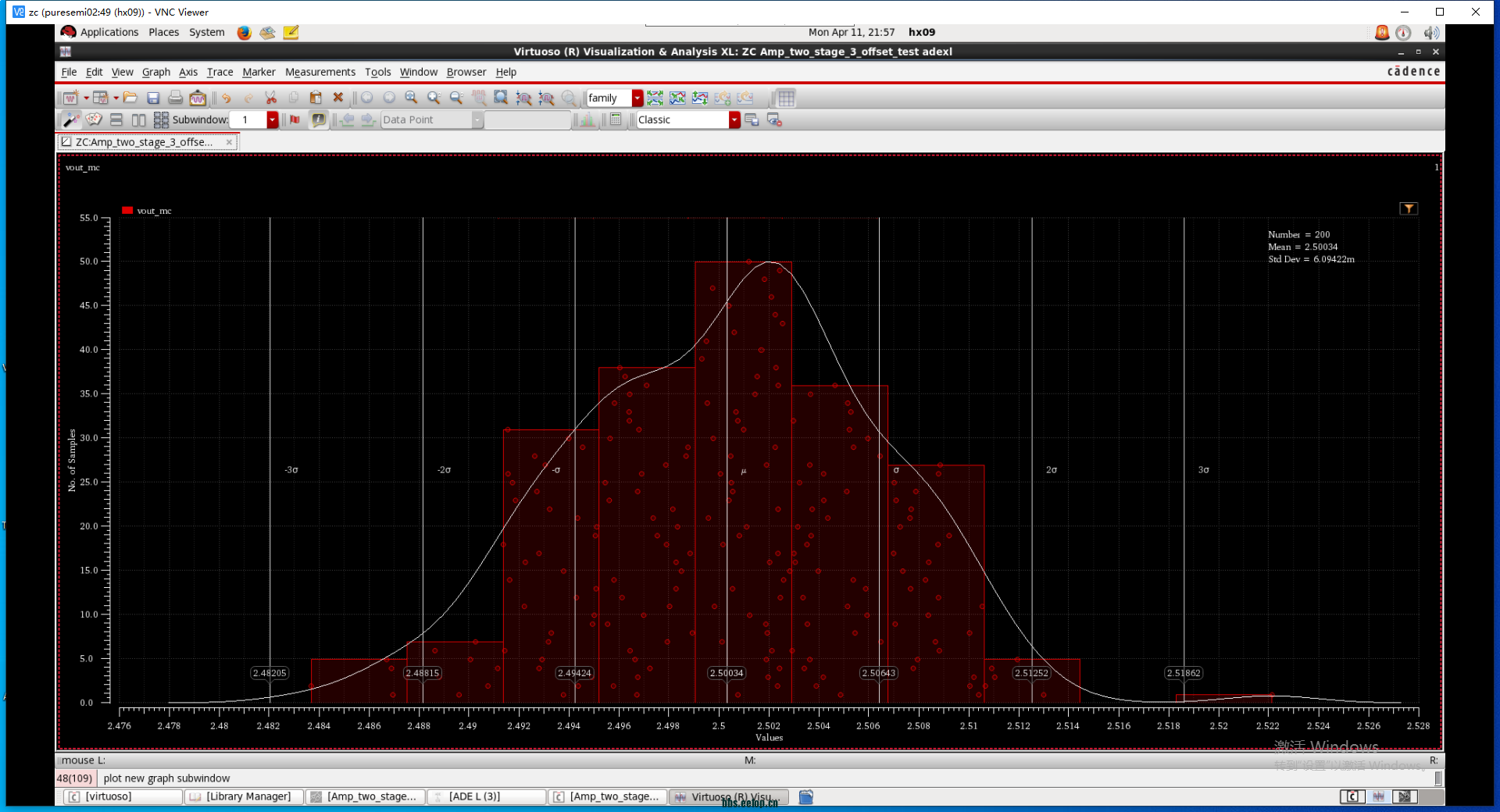This screenshot has width=1500, height=812.
Task: Expand the new graph window arrow
Action: 86,98
